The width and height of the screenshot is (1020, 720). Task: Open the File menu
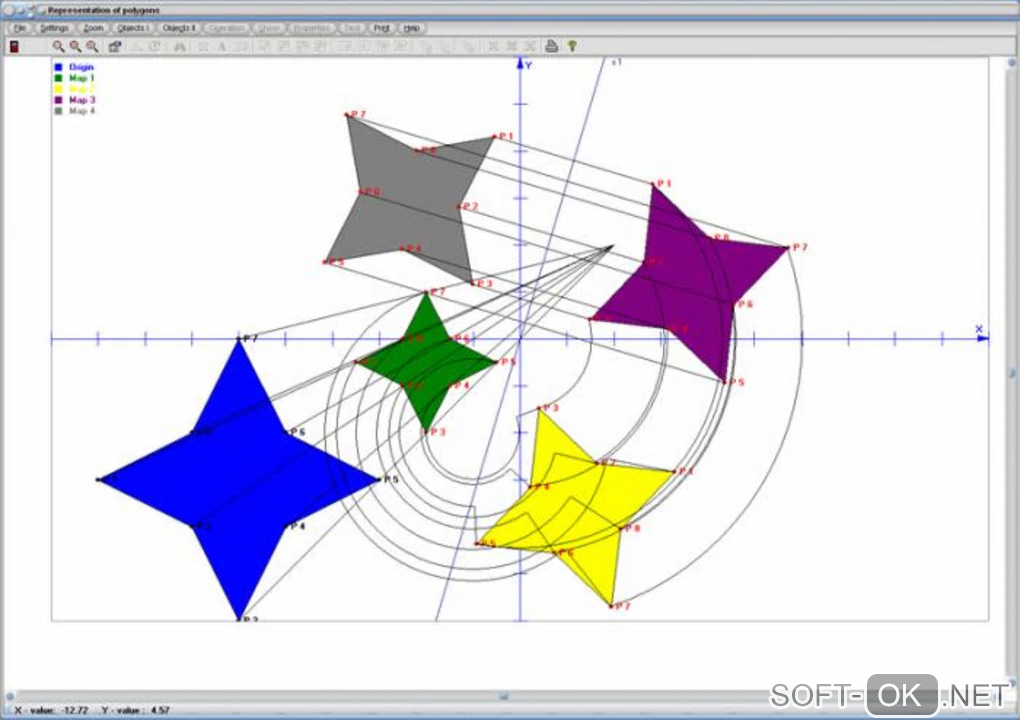(20, 29)
